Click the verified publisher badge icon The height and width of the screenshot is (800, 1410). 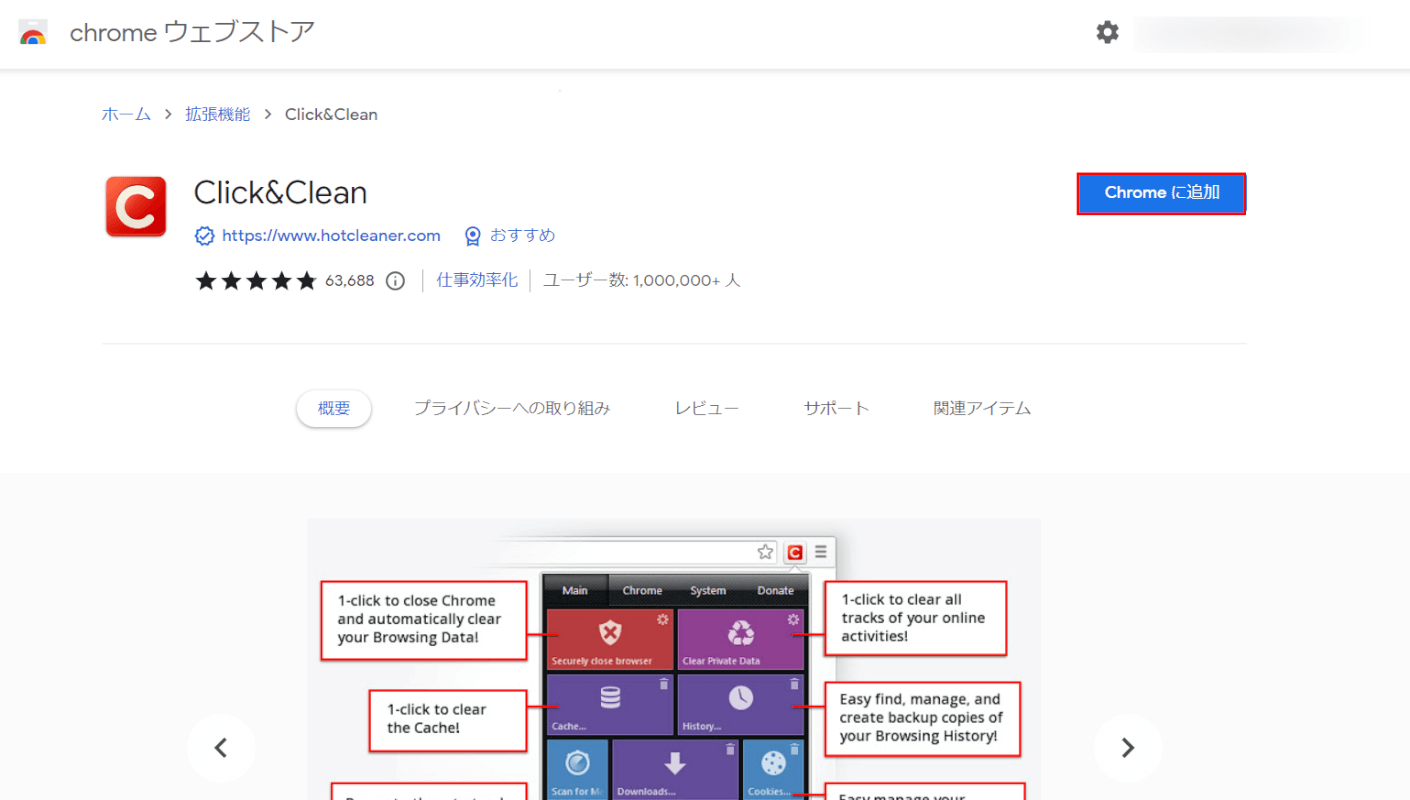[x=204, y=236]
